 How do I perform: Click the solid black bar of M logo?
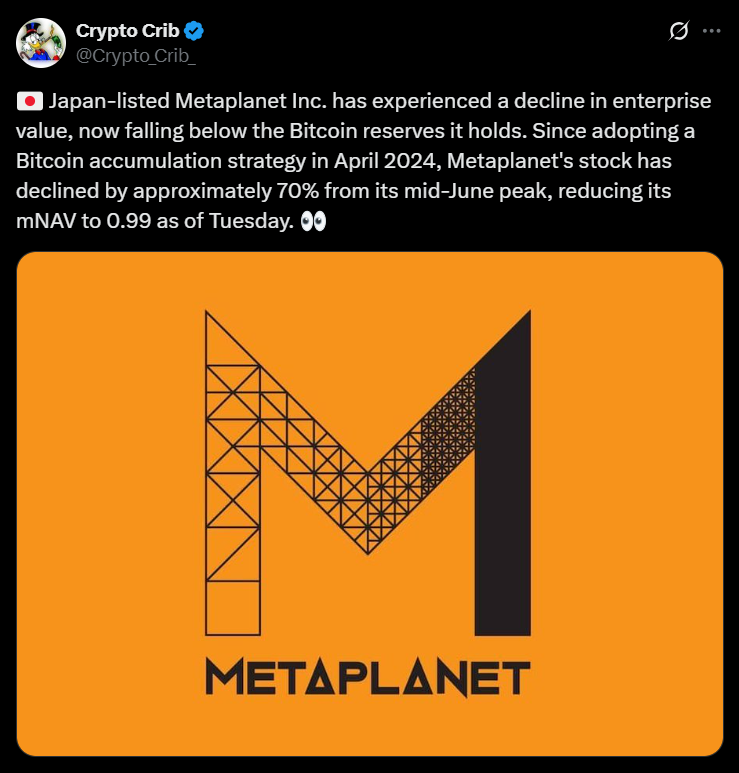pyautogui.click(x=502, y=480)
